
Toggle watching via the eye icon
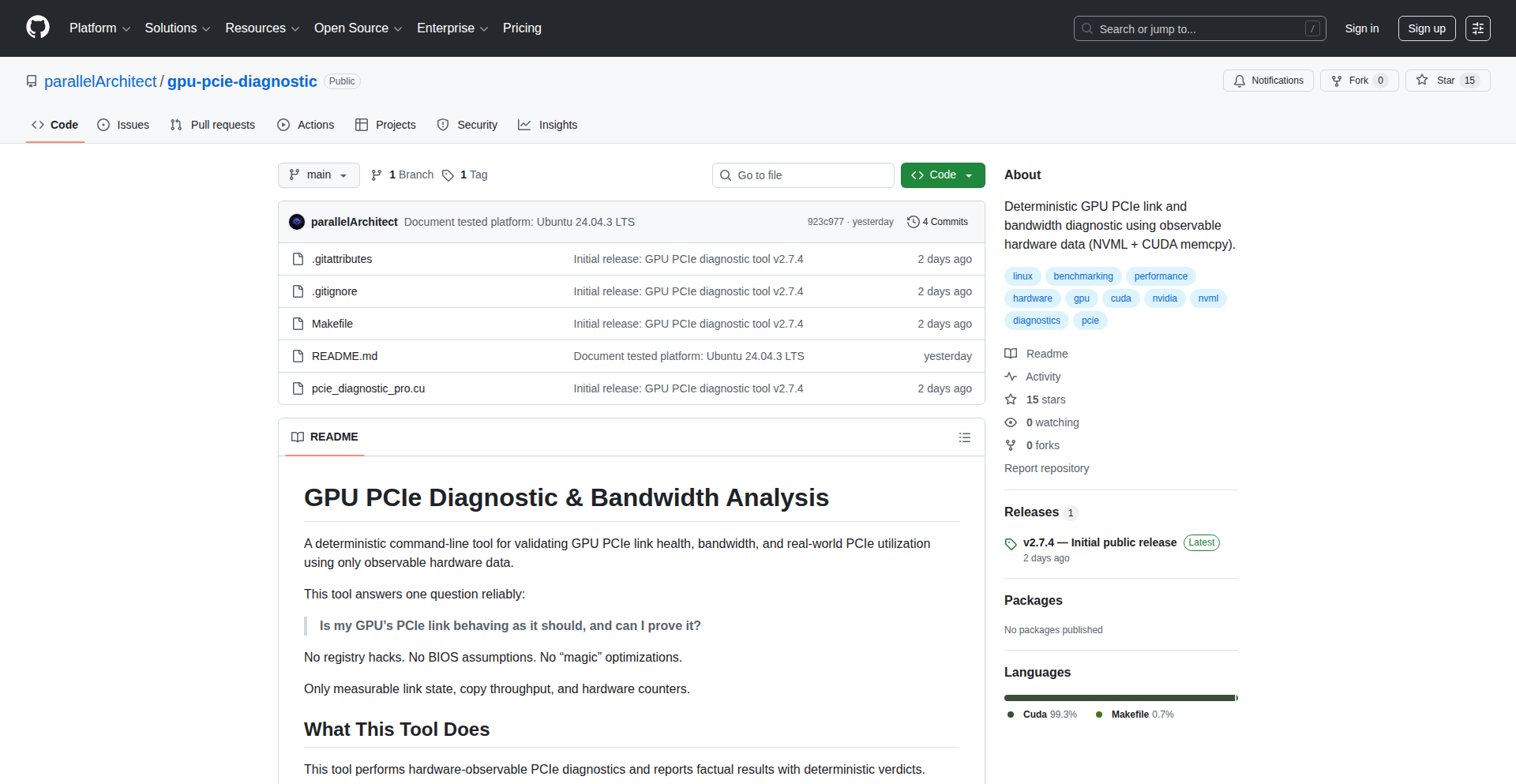tap(1011, 422)
